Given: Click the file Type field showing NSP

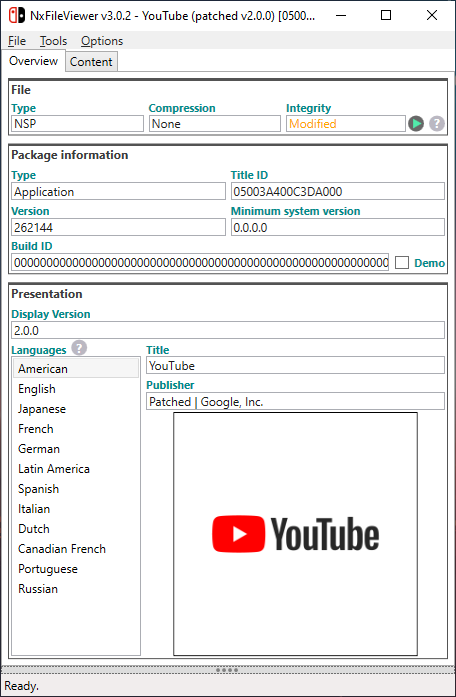Looking at the screenshot, I should (77, 124).
